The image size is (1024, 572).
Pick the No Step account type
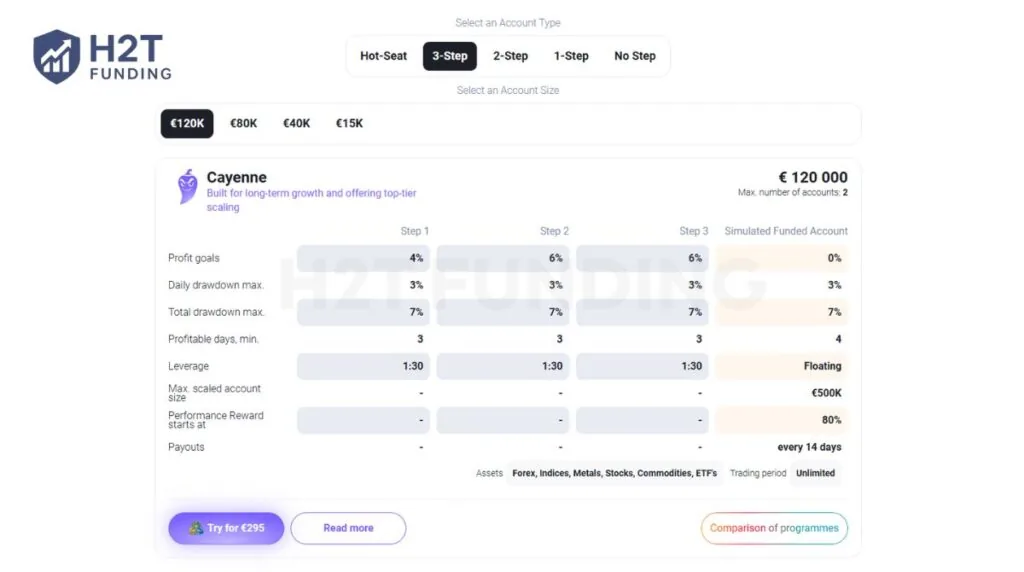(634, 56)
